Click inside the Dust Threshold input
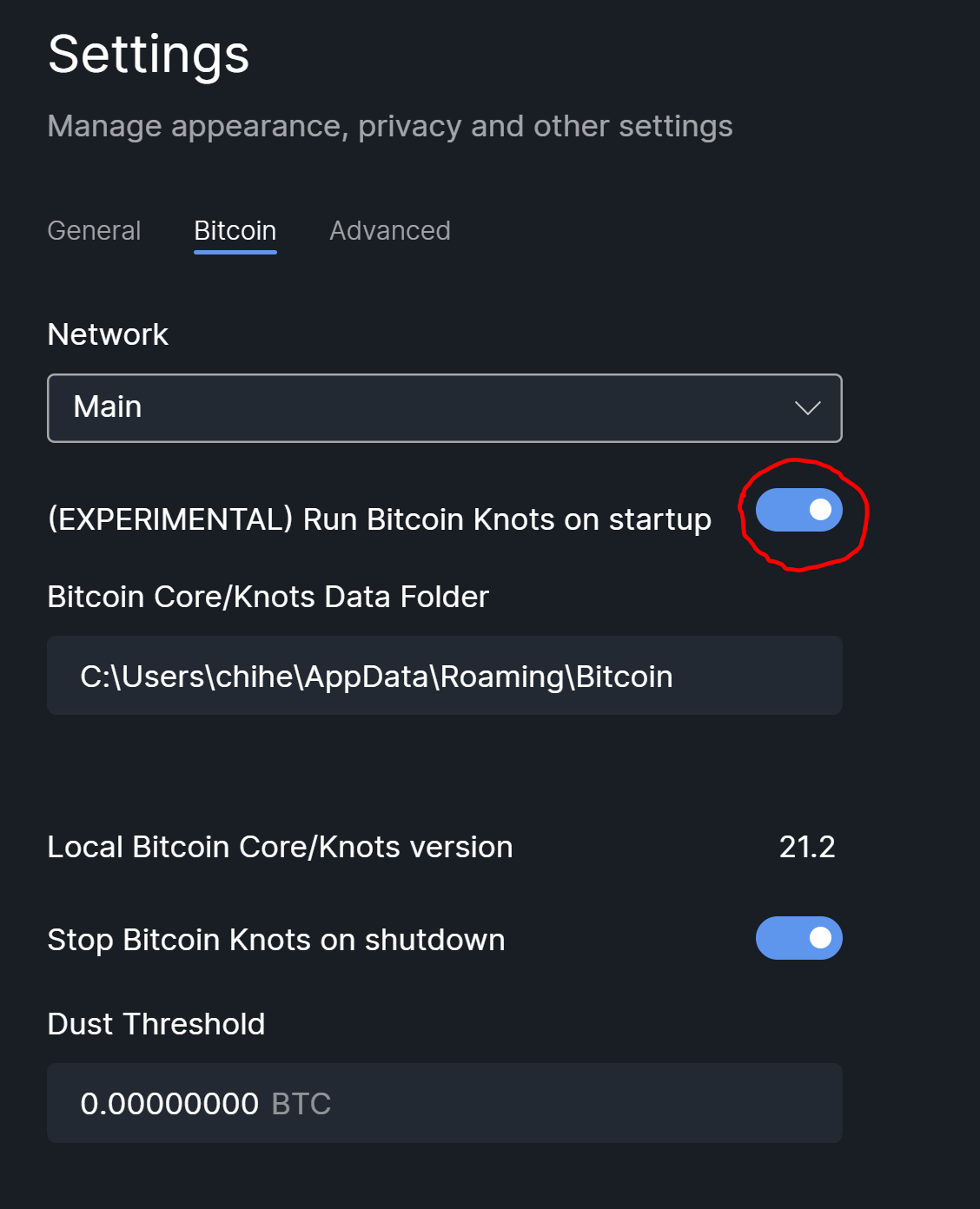This screenshot has height=1209, width=980. point(445,1103)
